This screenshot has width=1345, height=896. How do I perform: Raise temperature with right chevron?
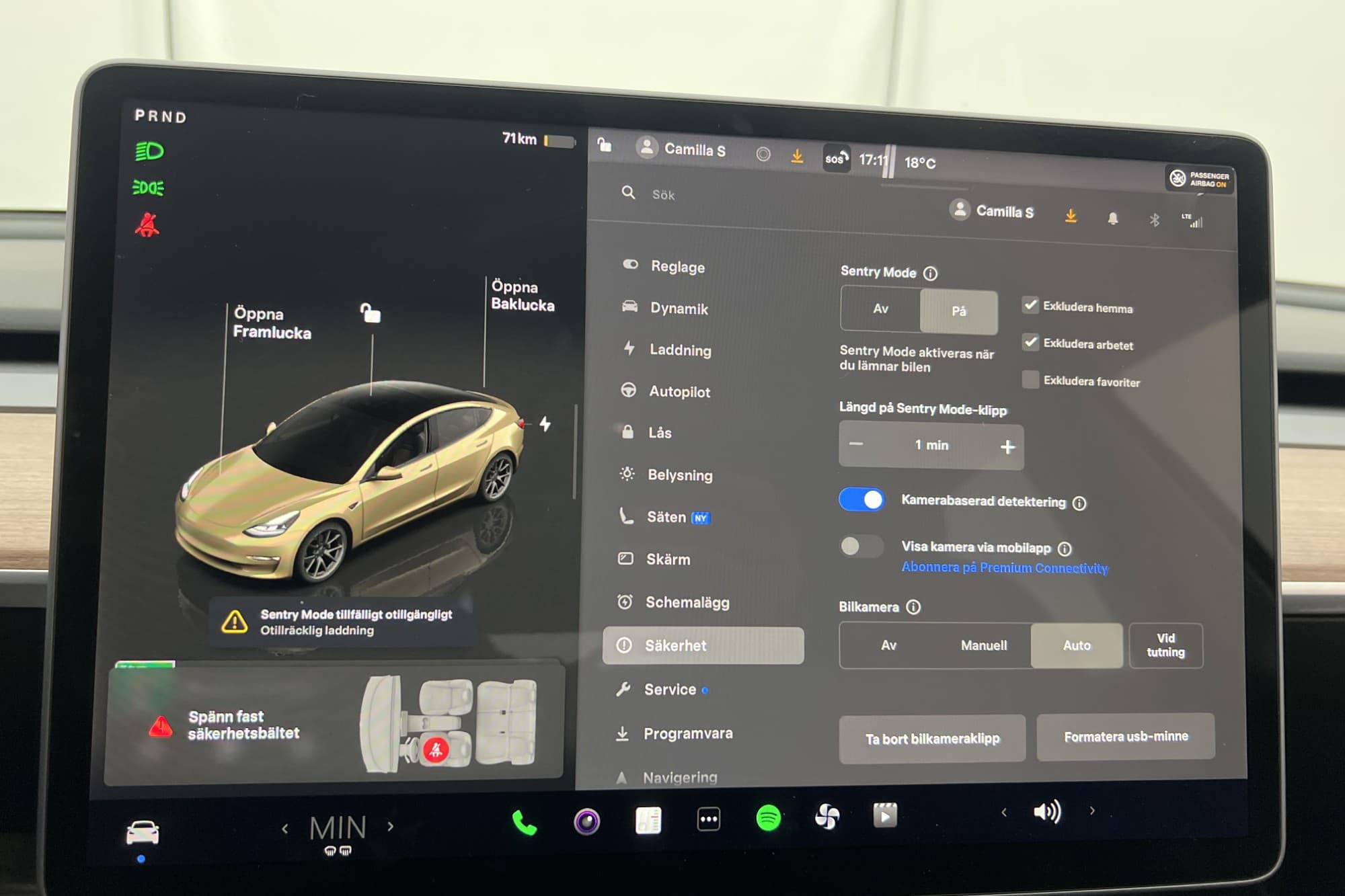click(391, 826)
